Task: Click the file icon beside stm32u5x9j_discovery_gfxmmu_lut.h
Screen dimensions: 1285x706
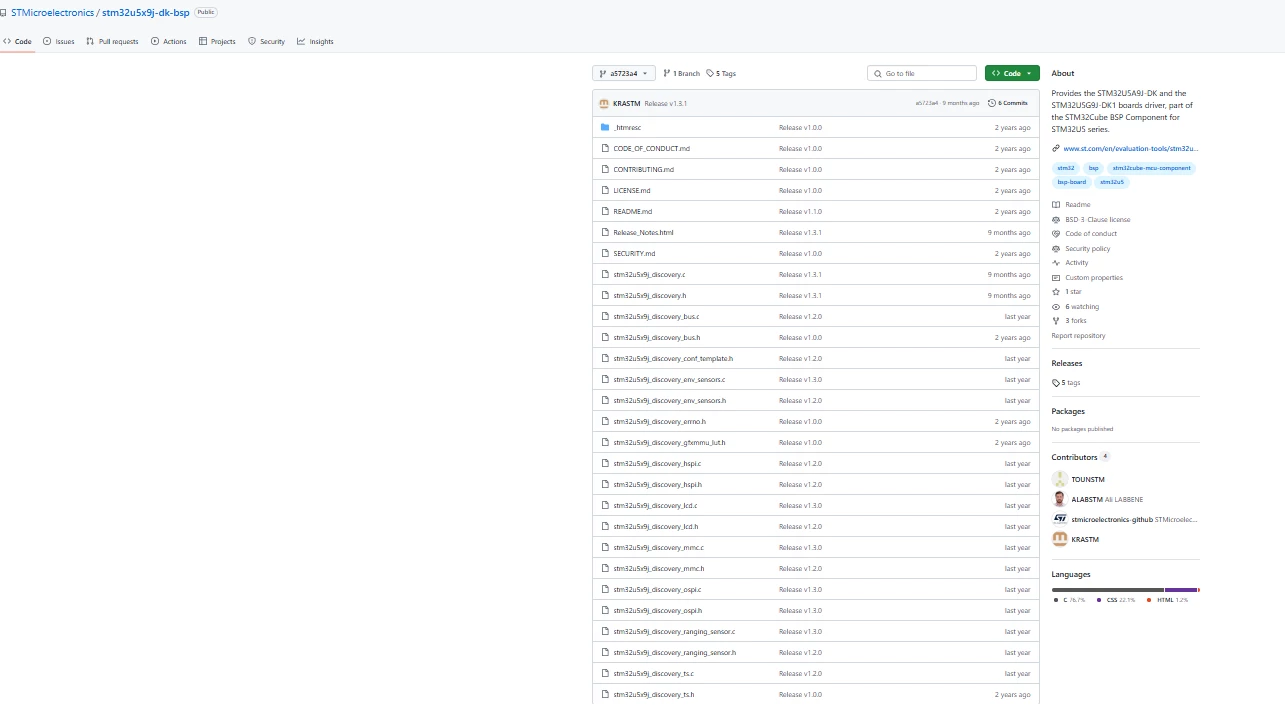Action: (x=605, y=442)
